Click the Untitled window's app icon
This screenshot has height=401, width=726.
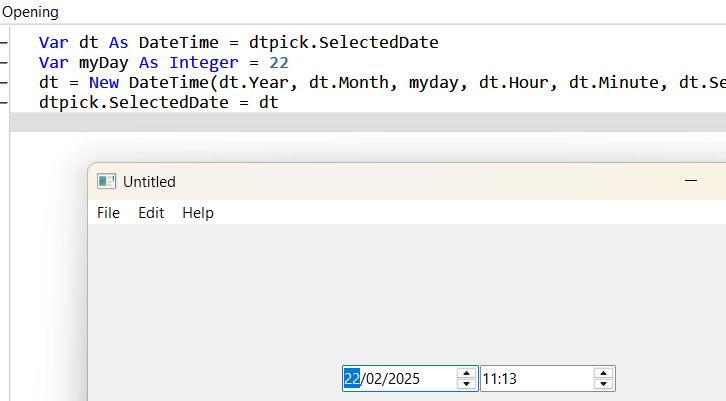point(106,181)
